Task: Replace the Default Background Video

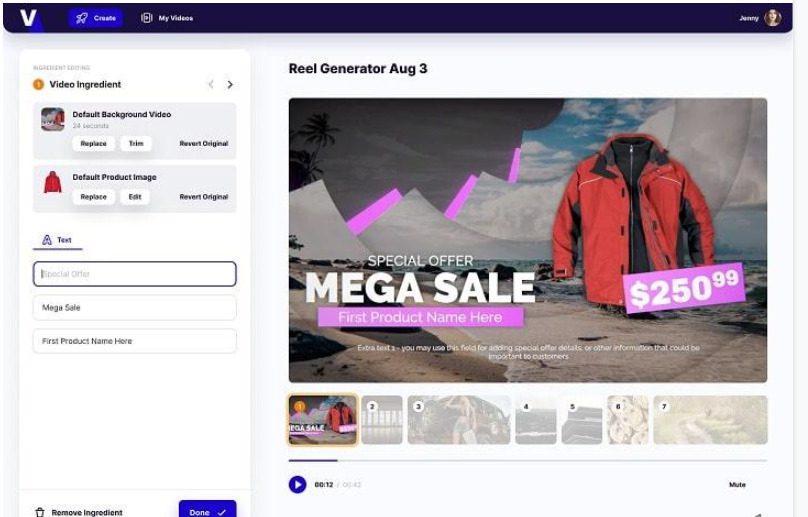Action: click(93, 144)
